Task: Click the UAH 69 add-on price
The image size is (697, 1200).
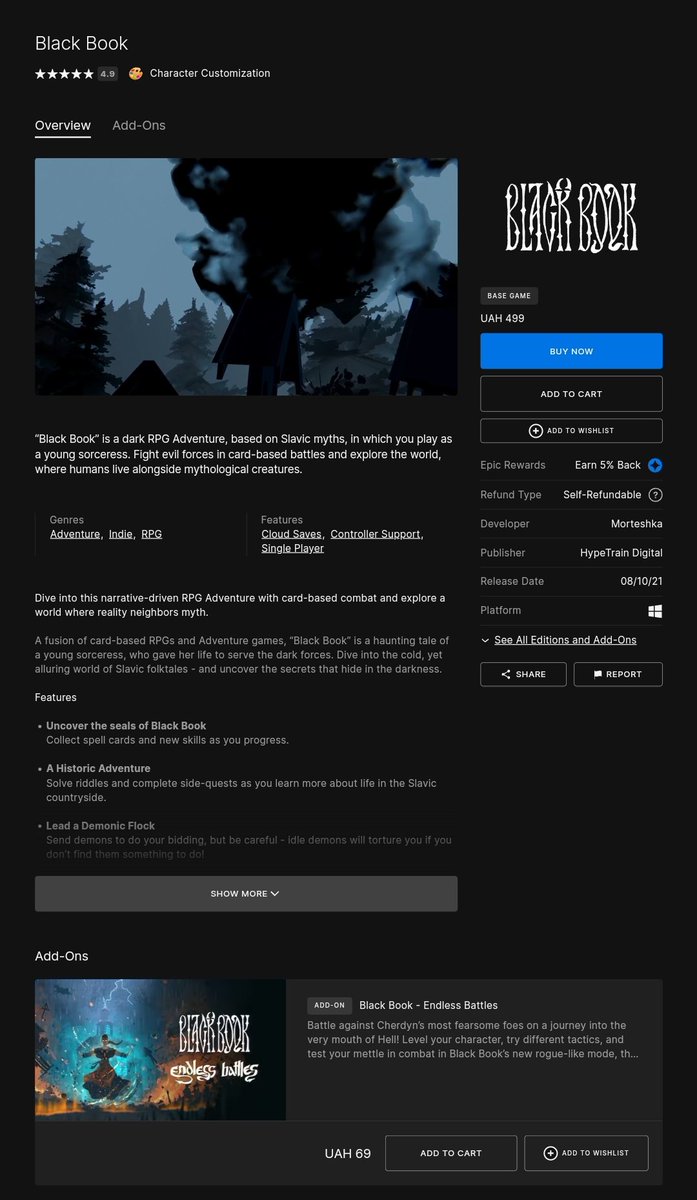Action: pos(348,1153)
